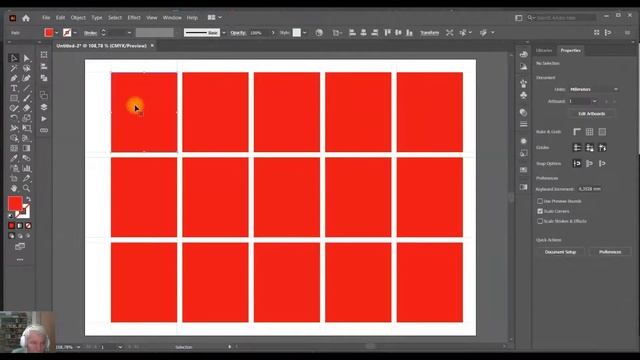Uncheck Scale Corners checkbox

point(540,211)
